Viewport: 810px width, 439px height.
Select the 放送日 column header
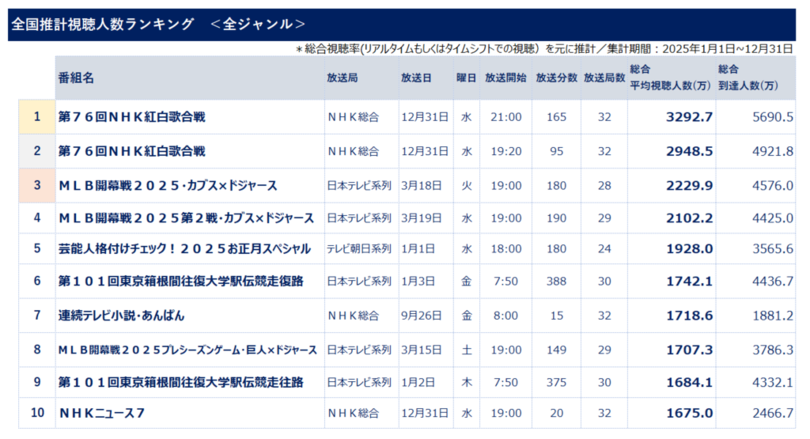pos(416,77)
